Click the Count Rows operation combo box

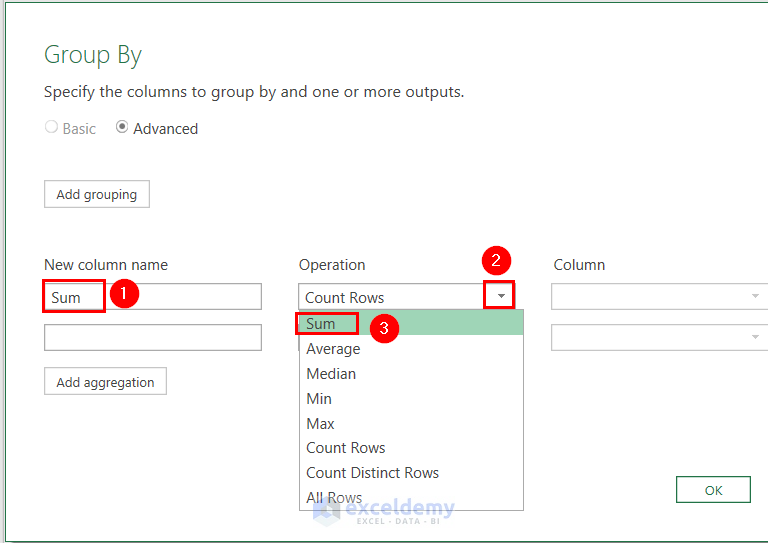coord(390,297)
